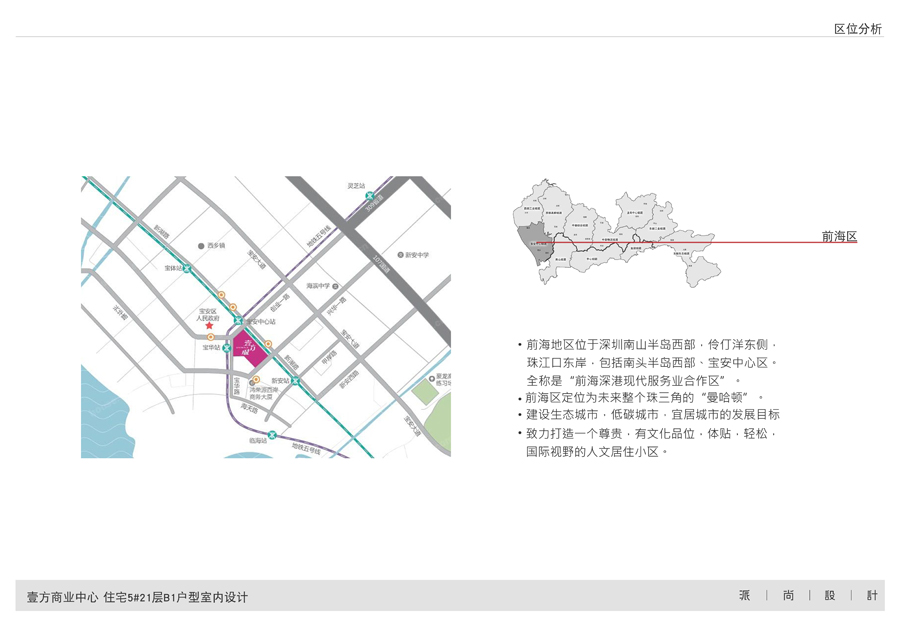
Task: Click the footer title 壹方商业中心 住宅5#21层B1户型室内设计
Action: coord(137,597)
